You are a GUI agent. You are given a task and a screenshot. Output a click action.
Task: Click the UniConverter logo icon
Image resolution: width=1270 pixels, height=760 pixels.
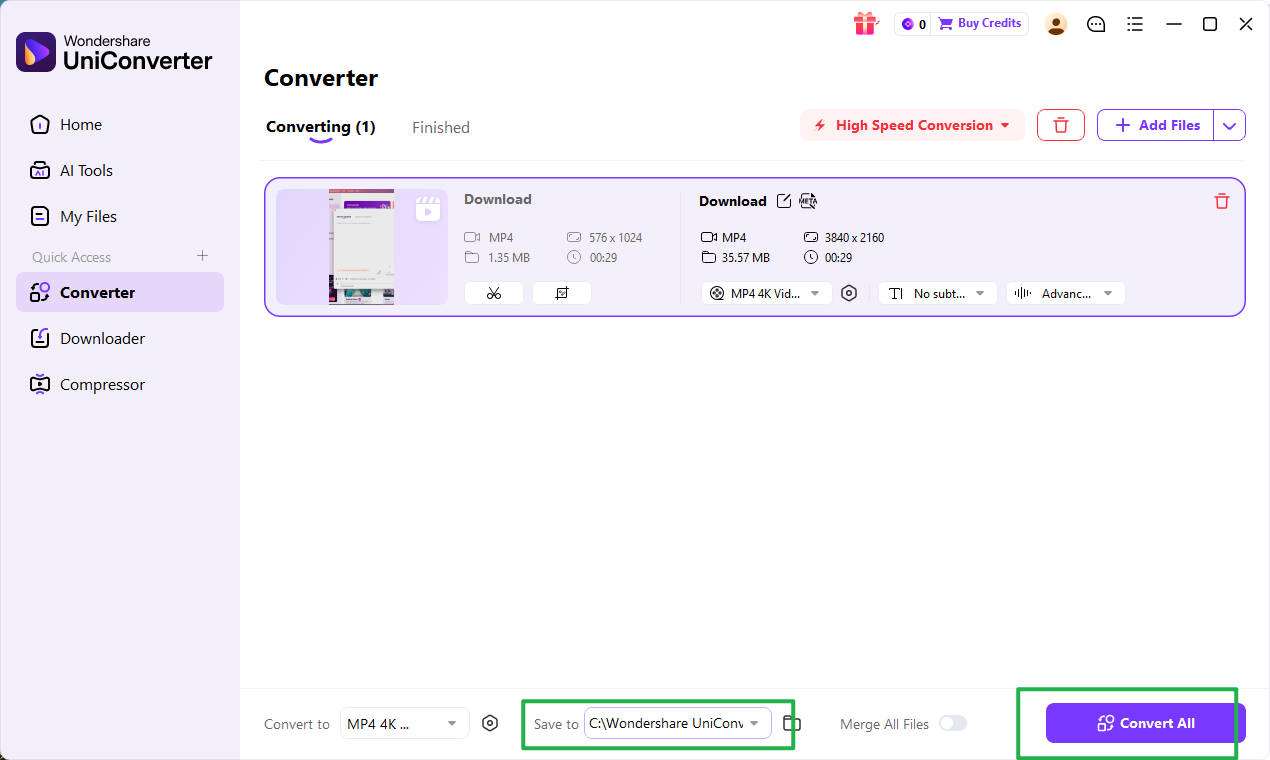pyautogui.click(x=36, y=52)
